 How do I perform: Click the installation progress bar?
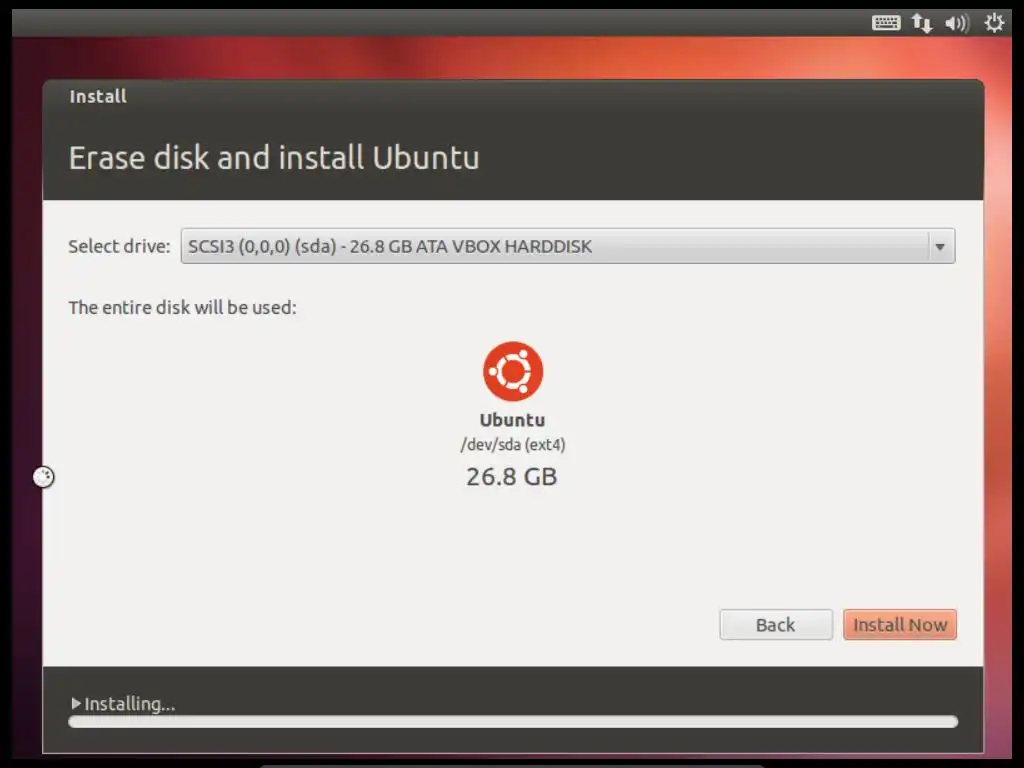coord(513,722)
